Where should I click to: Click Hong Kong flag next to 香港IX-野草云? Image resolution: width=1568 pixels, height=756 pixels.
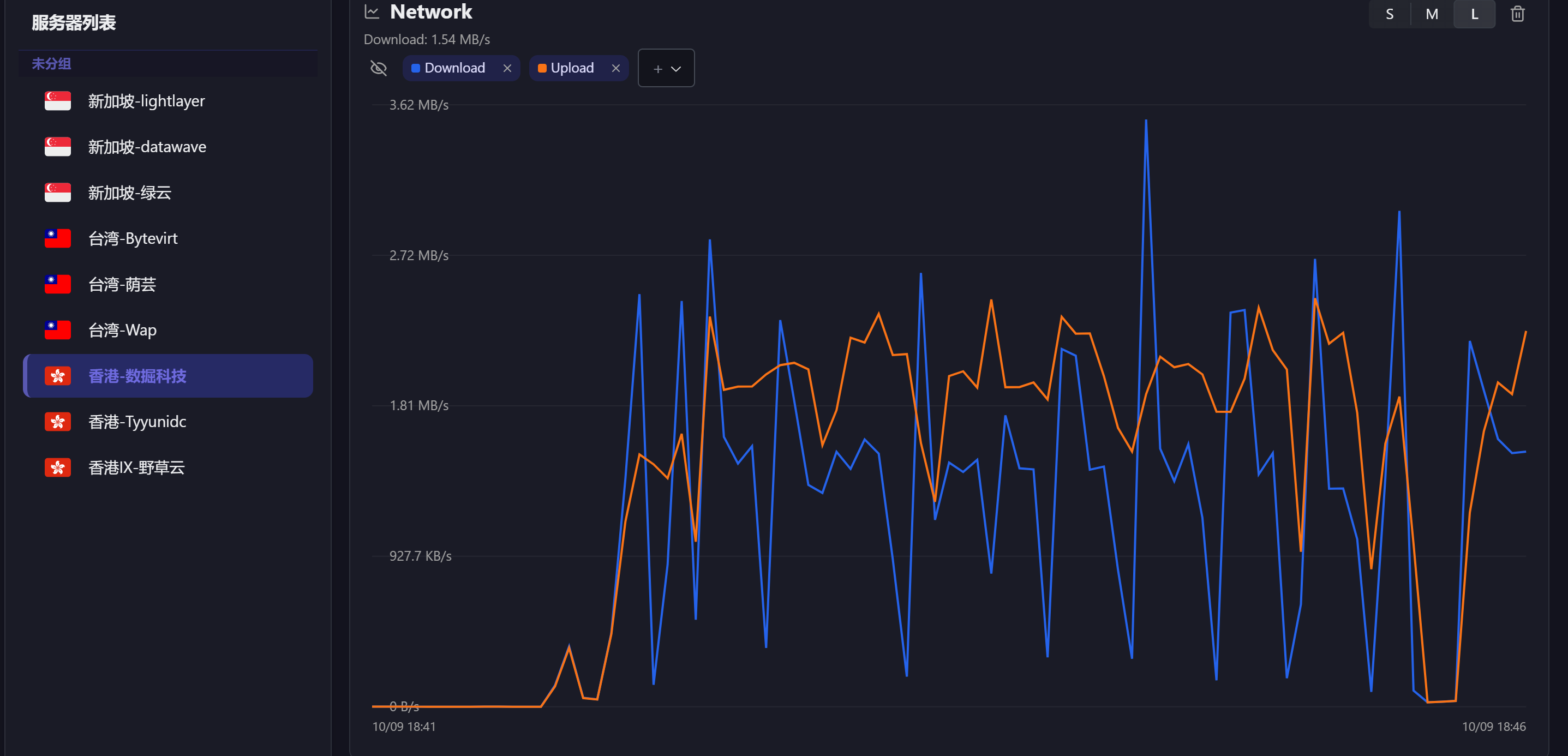point(58,467)
